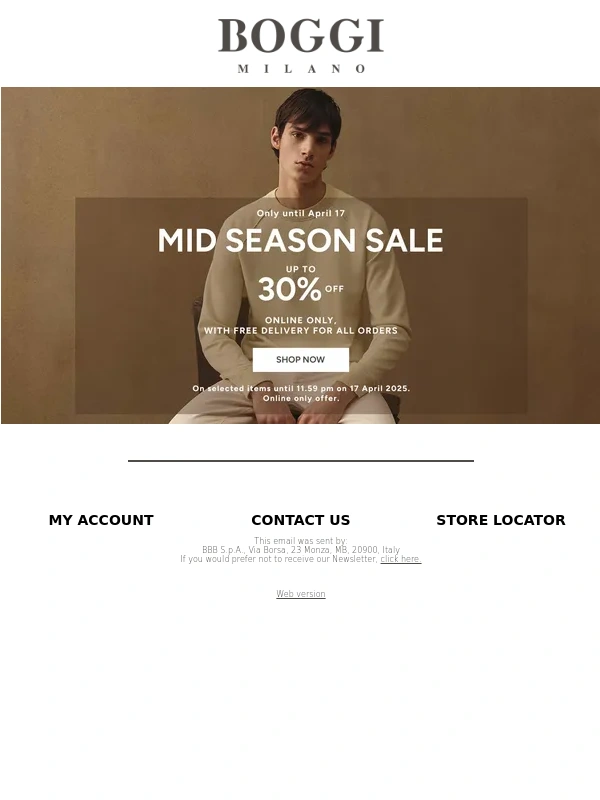Click the MILANO subtitle under the logo
The image size is (600, 800).
tap(301, 68)
